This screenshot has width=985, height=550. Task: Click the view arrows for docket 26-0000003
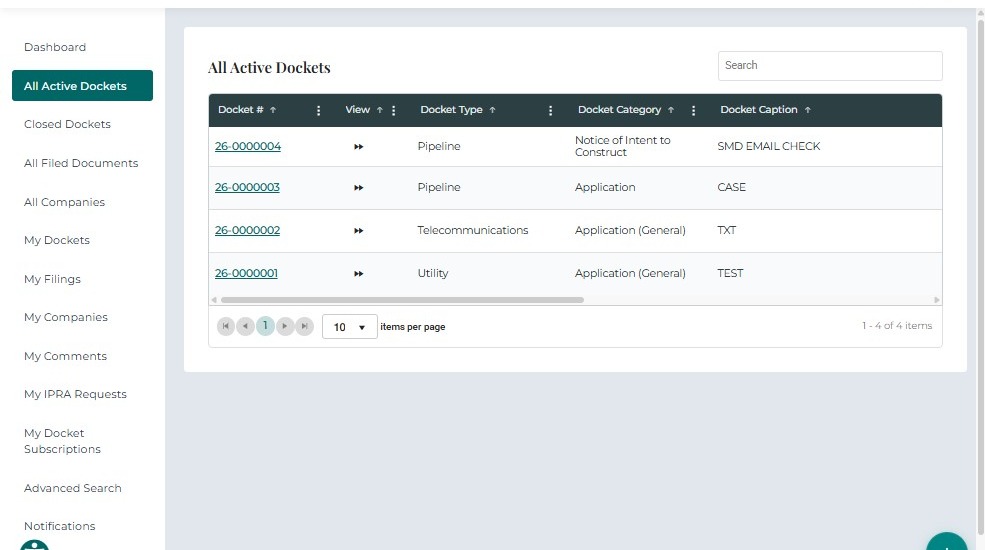point(358,188)
